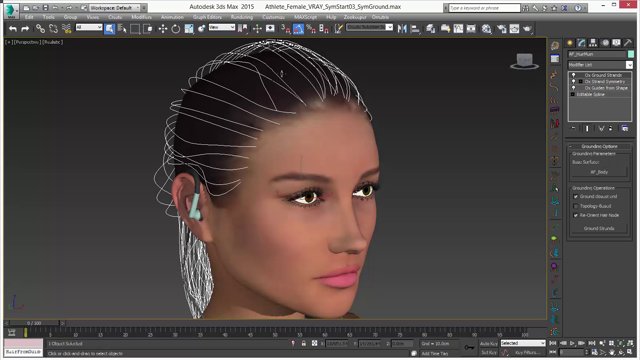The width and height of the screenshot is (640, 360).
Task: Toggle Window/Crossing selection mode
Action: pyautogui.click(x=148, y=29)
